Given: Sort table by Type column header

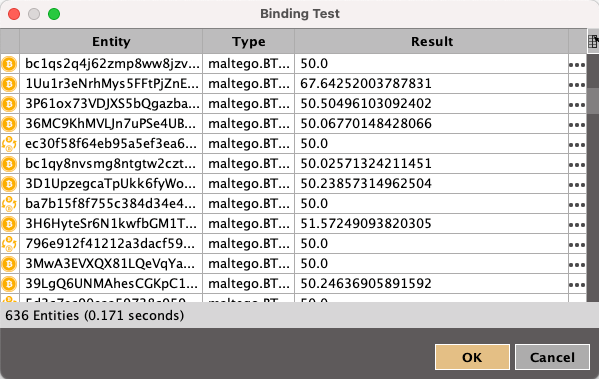Looking at the screenshot, I should pyautogui.click(x=249, y=41).
